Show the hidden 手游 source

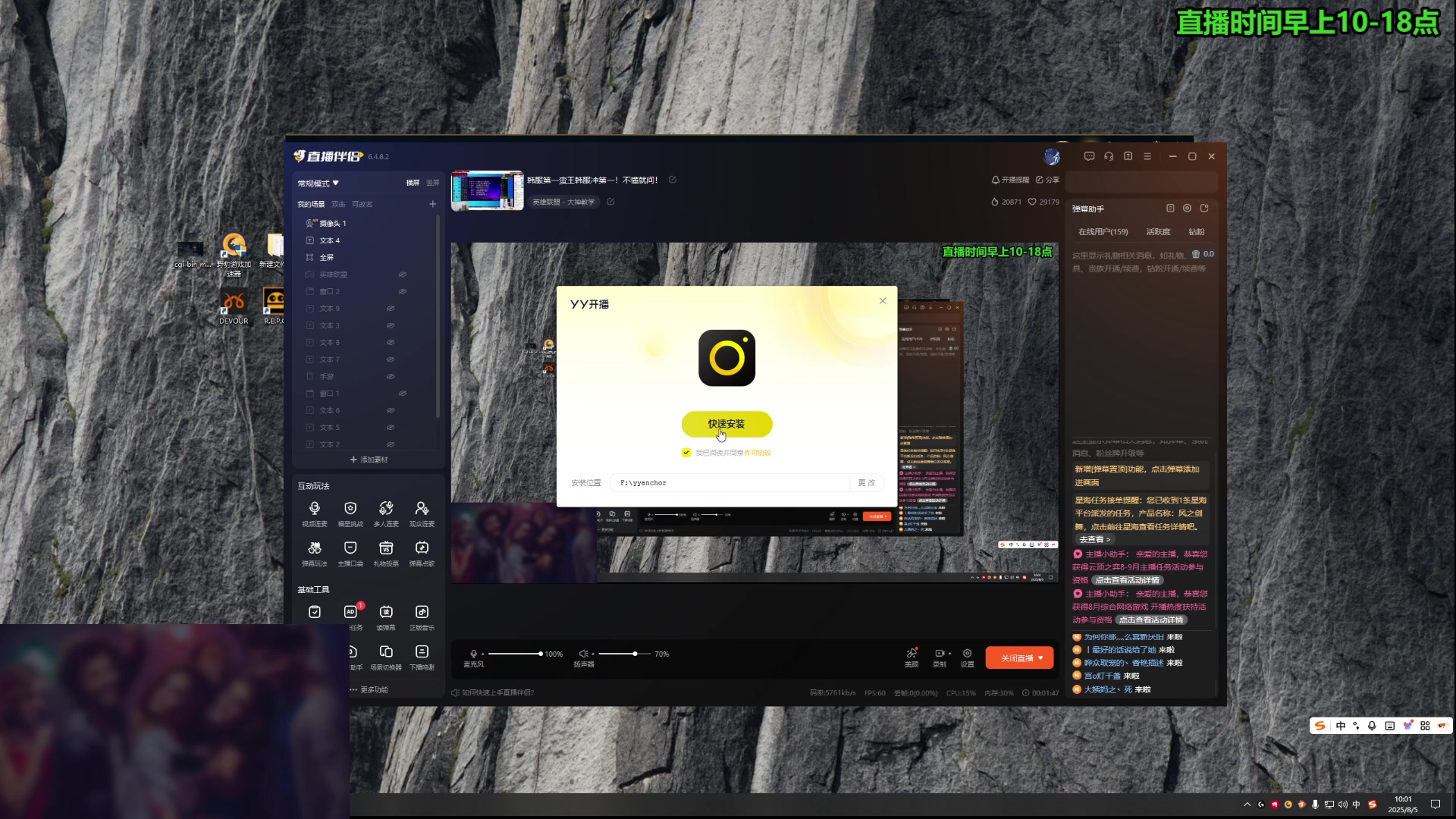click(391, 377)
